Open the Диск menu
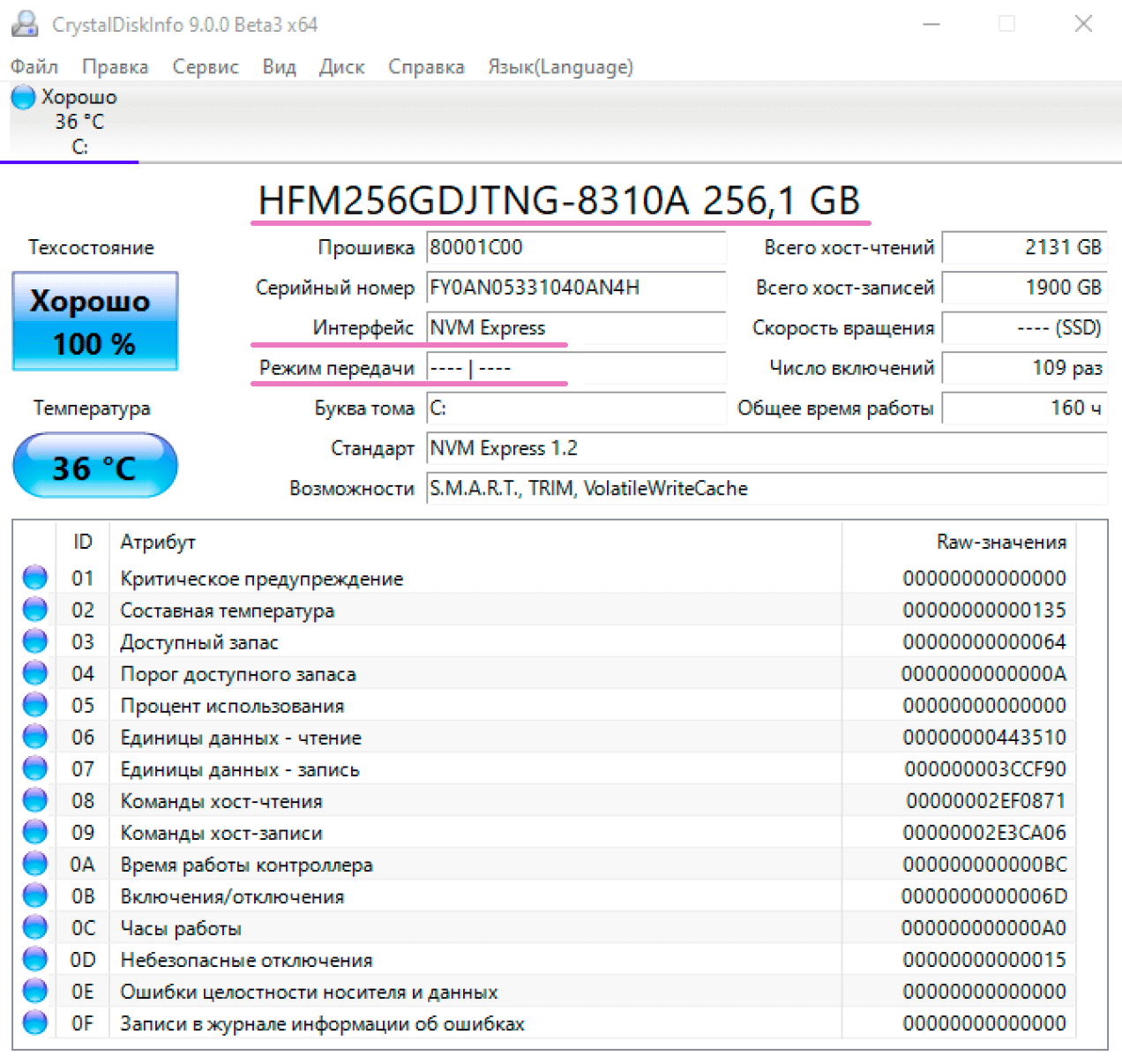The image size is (1122, 1064). 341,67
